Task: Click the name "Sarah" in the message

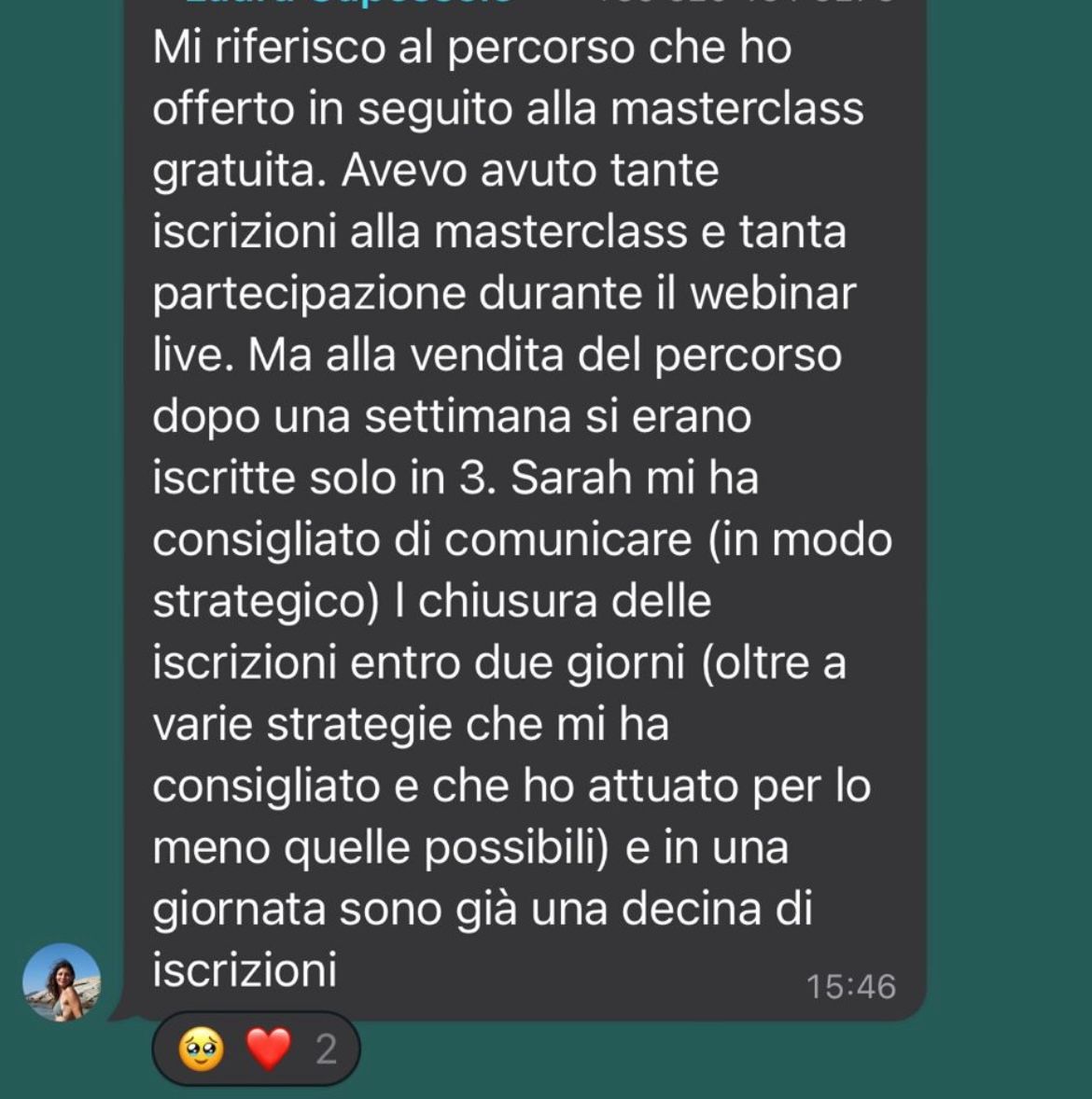Action: click(571, 478)
